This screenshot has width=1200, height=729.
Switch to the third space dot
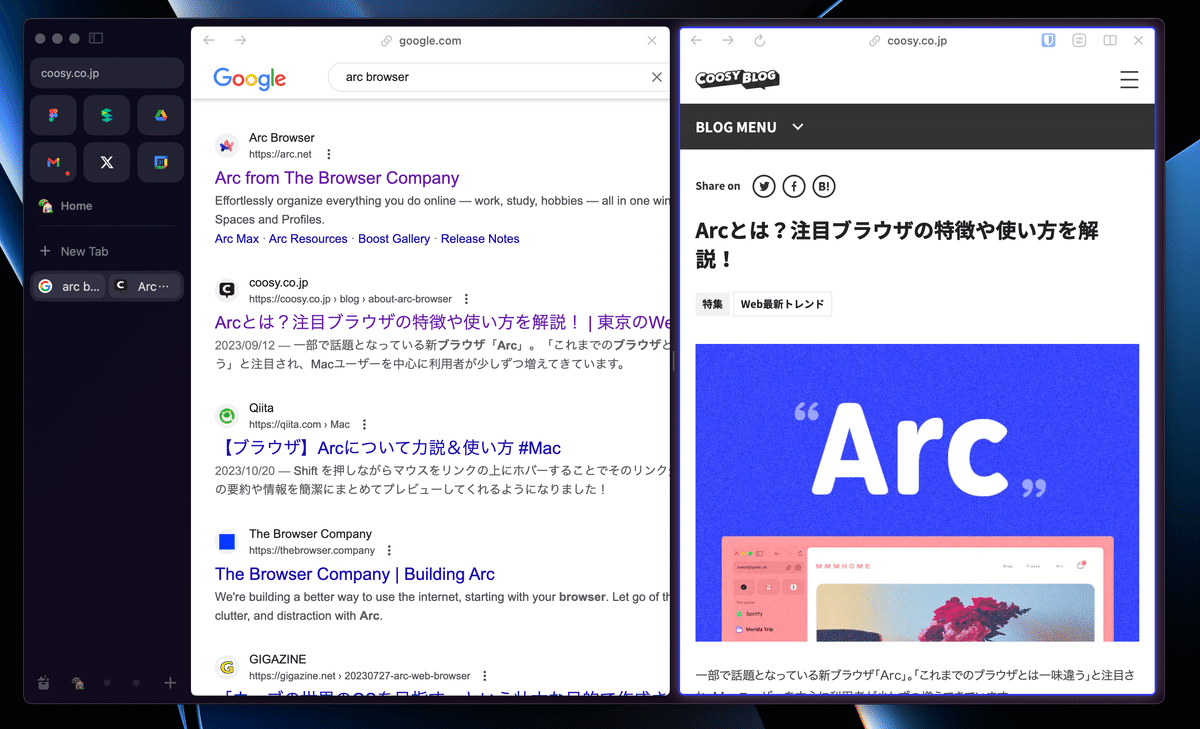pos(136,683)
